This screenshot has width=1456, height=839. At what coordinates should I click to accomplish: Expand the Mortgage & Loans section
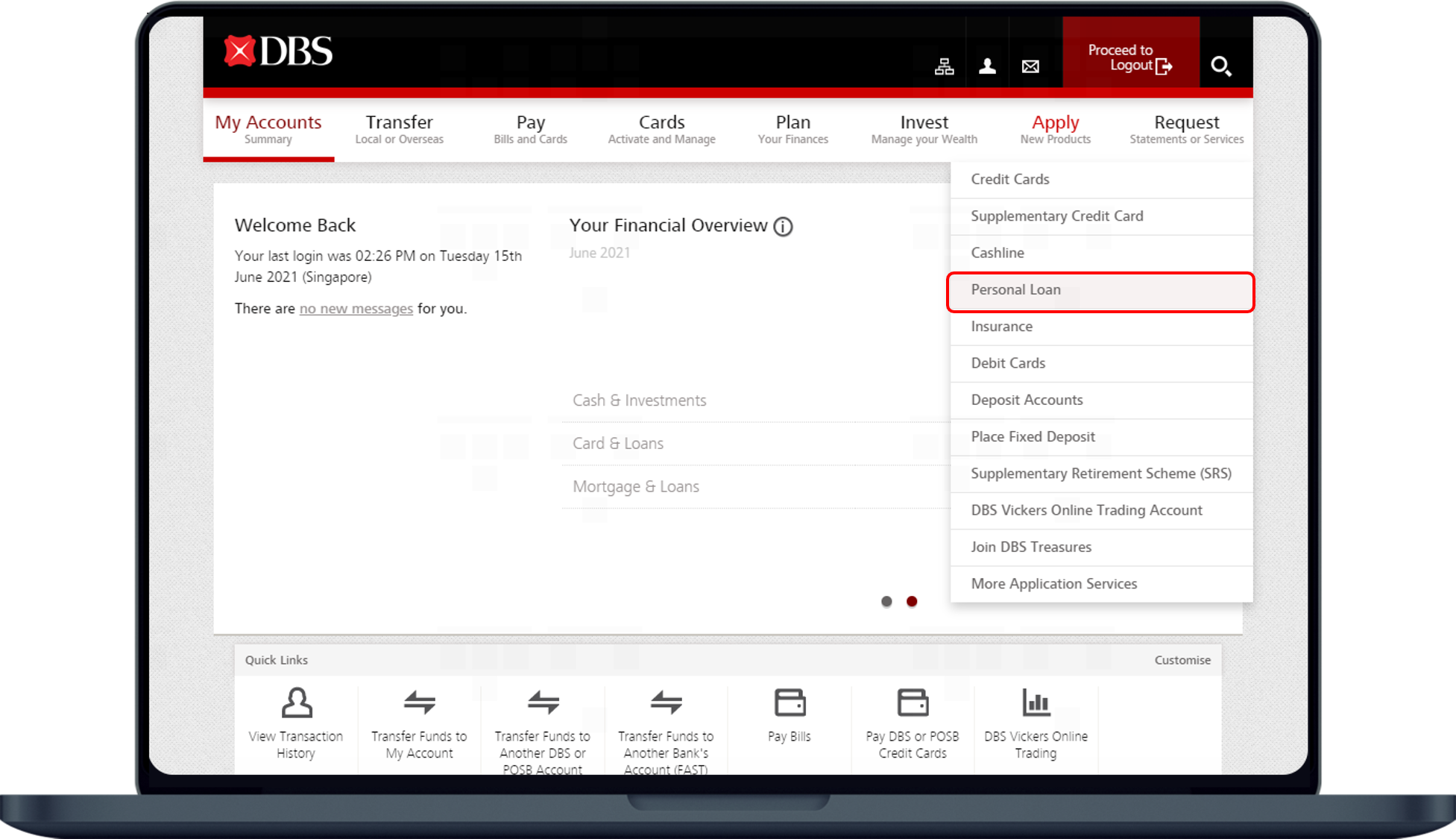click(636, 486)
